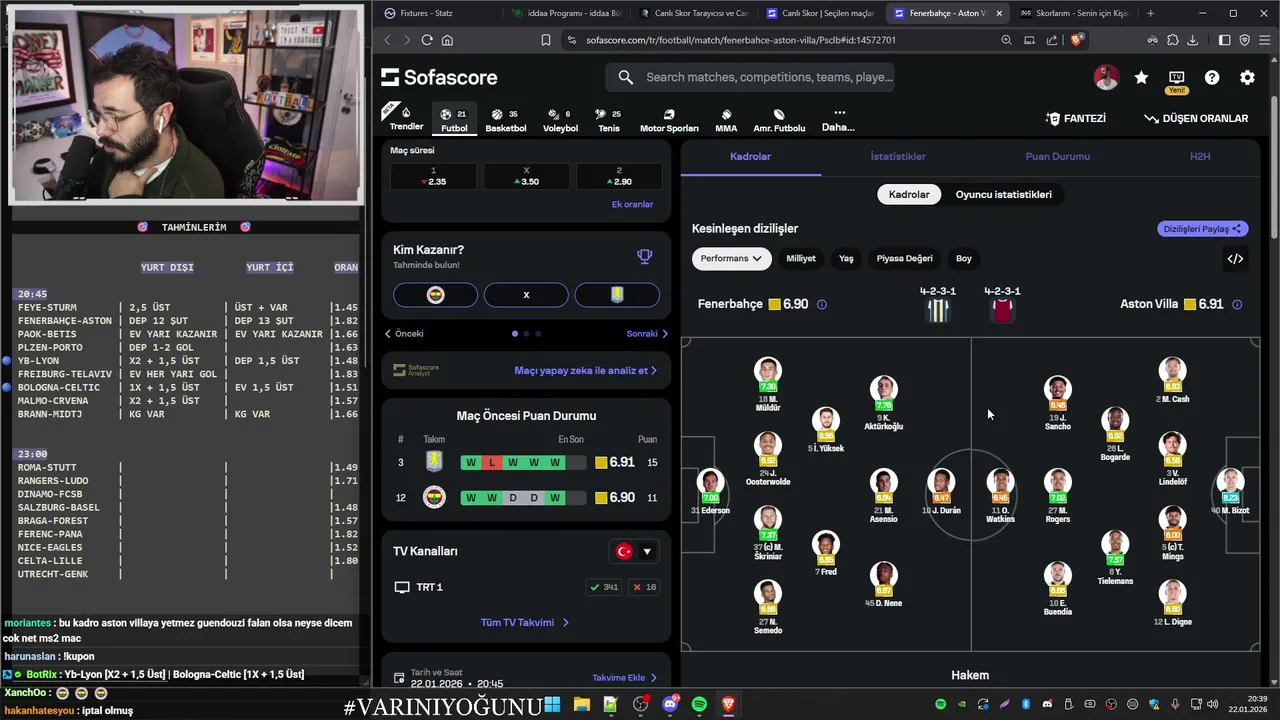Viewport: 1280px width, 720px height.
Task: Select the Basketbol sport icon
Action: pyautogui.click(x=505, y=120)
